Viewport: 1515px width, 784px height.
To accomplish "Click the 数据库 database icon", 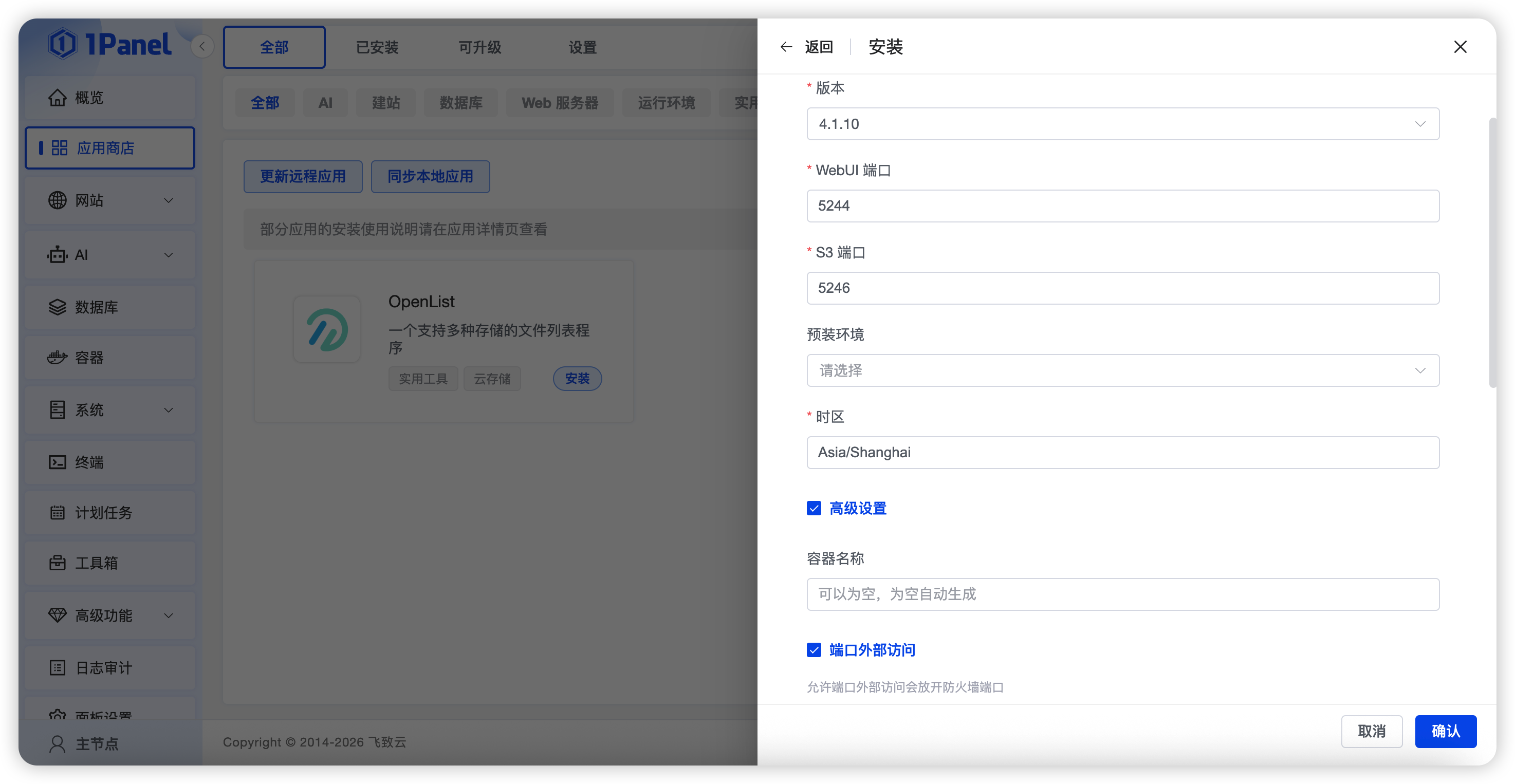I will click(x=57, y=306).
